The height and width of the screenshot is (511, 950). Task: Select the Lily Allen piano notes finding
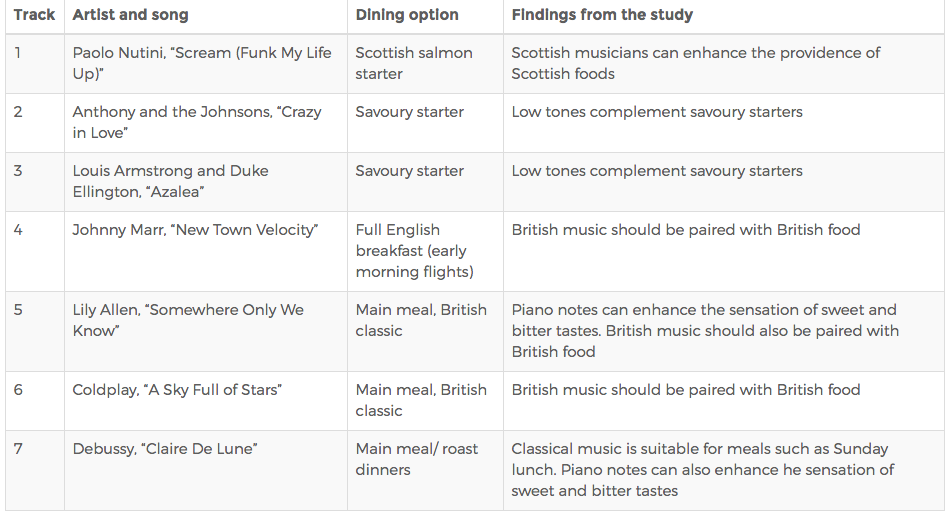(705, 330)
